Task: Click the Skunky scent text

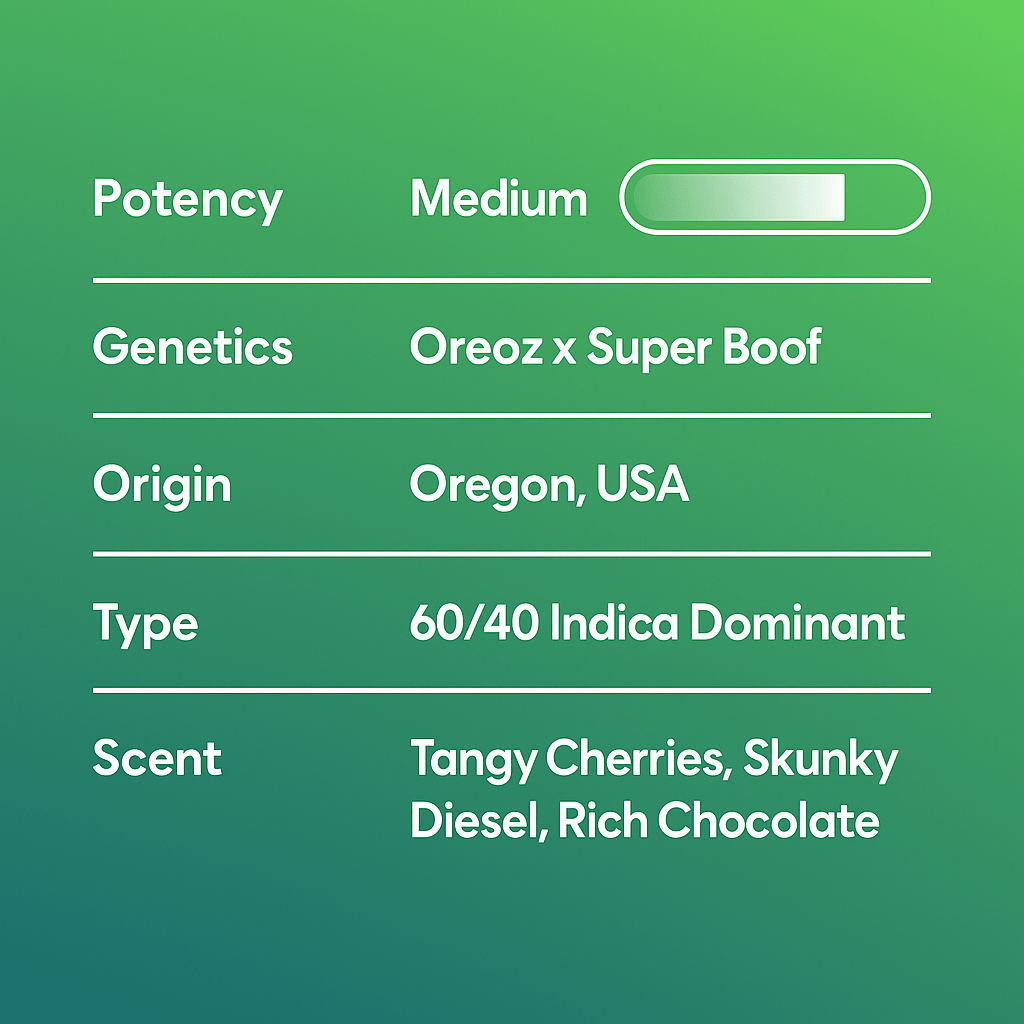Action: pyautogui.click(x=820, y=760)
